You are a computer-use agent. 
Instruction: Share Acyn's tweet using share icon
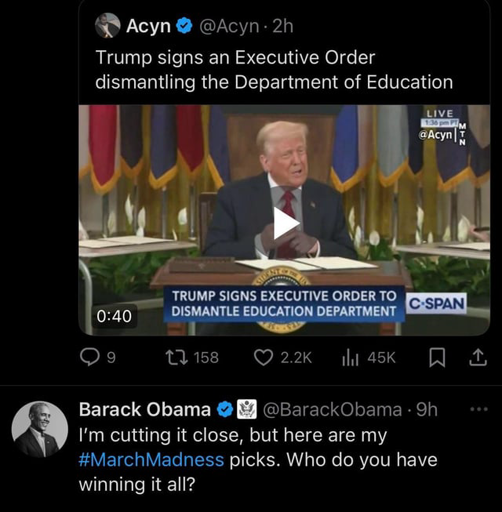click(478, 357)
